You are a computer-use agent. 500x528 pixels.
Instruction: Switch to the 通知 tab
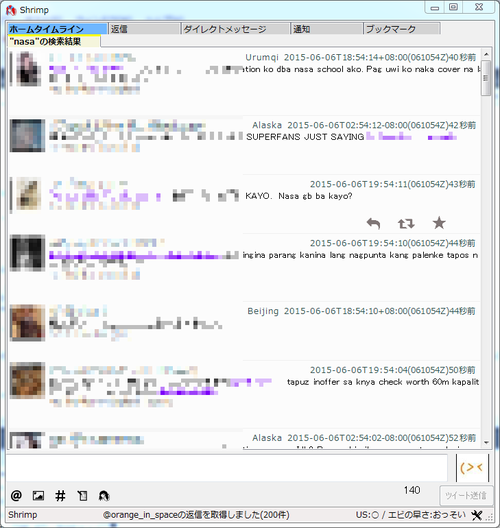[327, 29]
